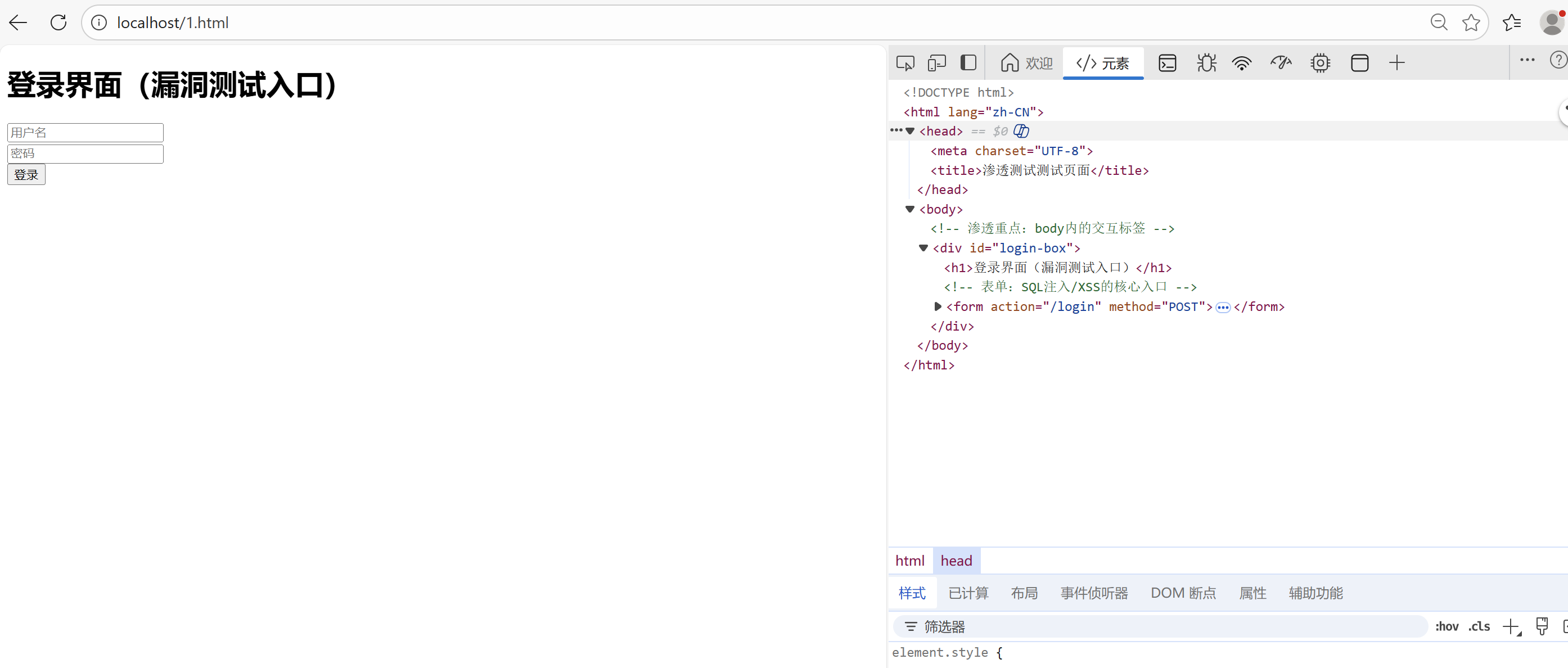This screenshot has height=668, width=1568.
Task: Click the 登录 button
Action: pos(26,175)
